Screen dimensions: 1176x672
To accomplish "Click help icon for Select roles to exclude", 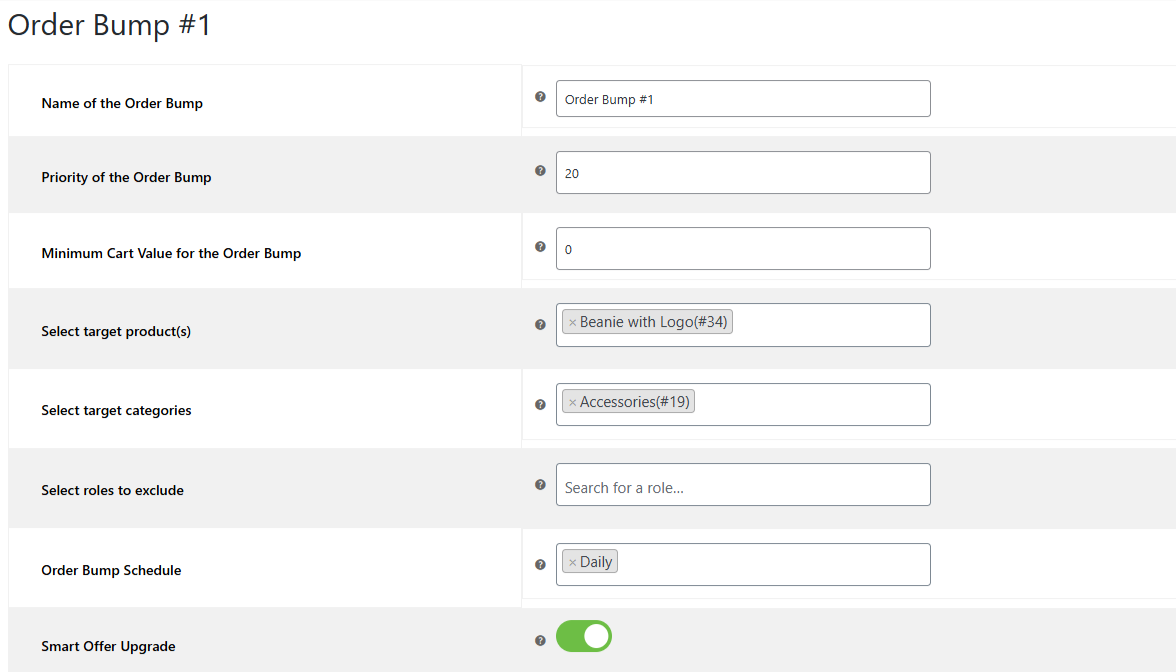I will click(540, 484).
